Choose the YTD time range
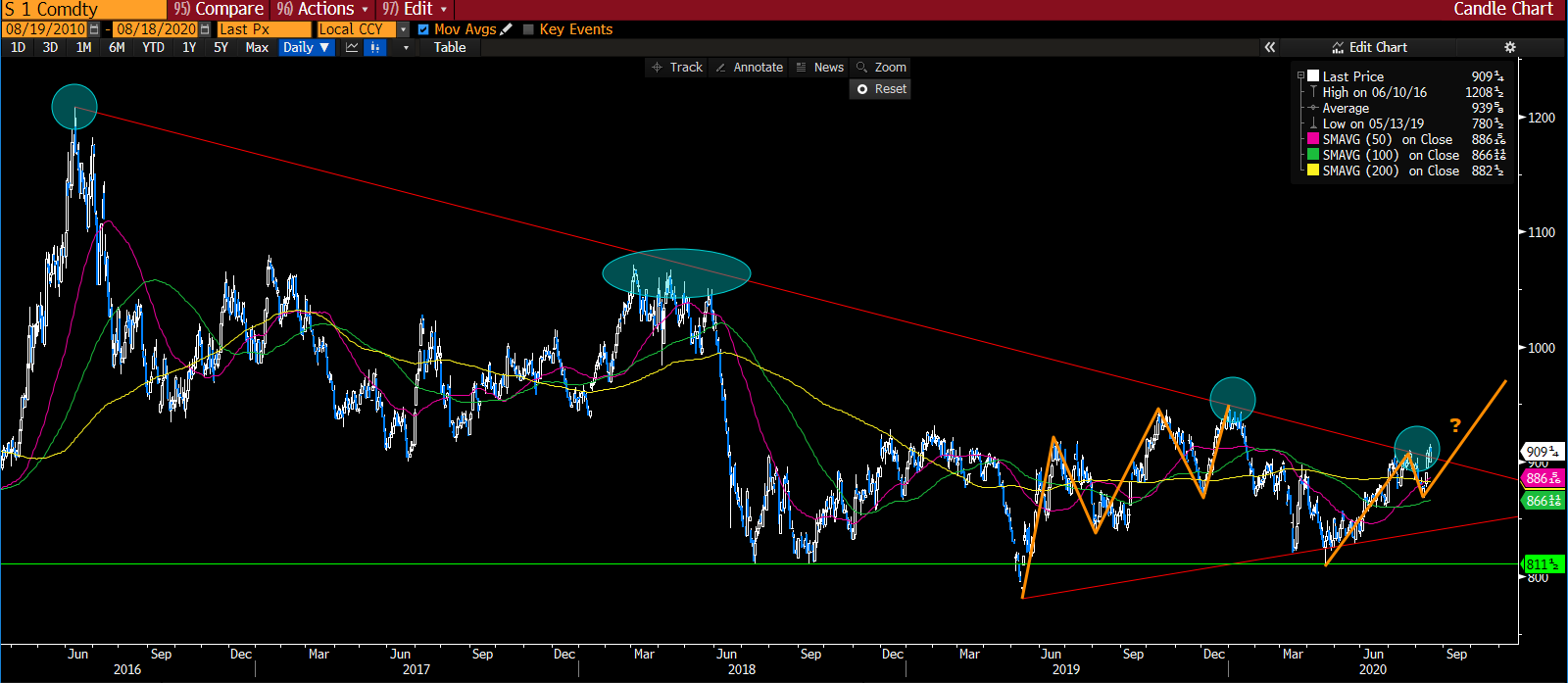 point(153,47)
